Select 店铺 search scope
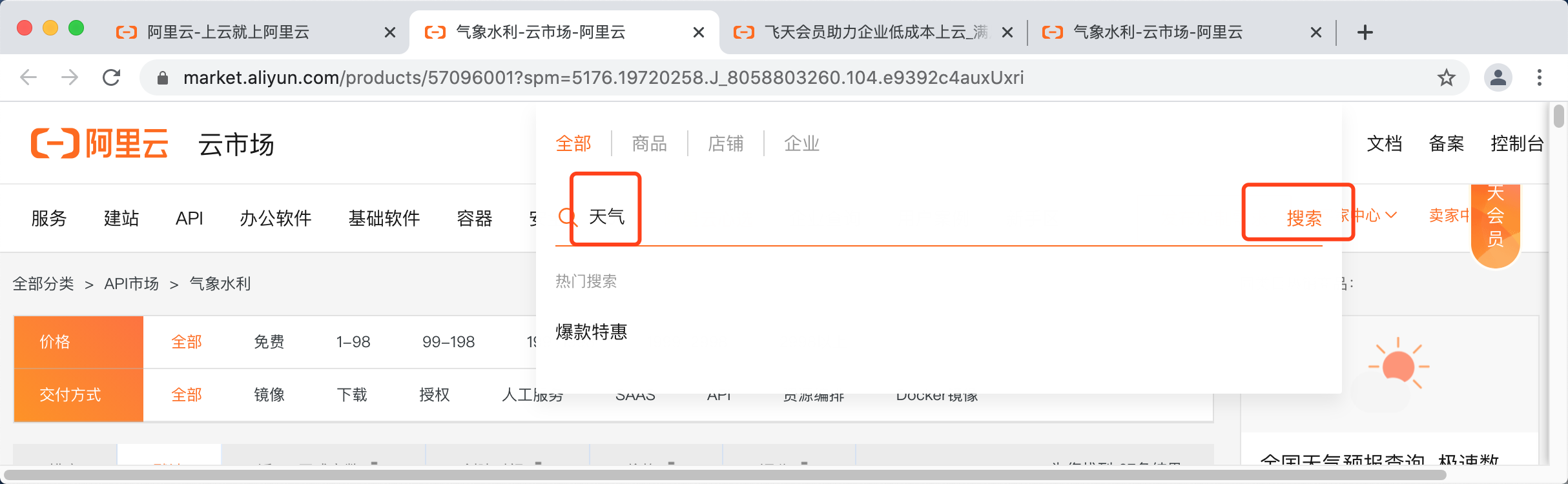 coord(726,143)
